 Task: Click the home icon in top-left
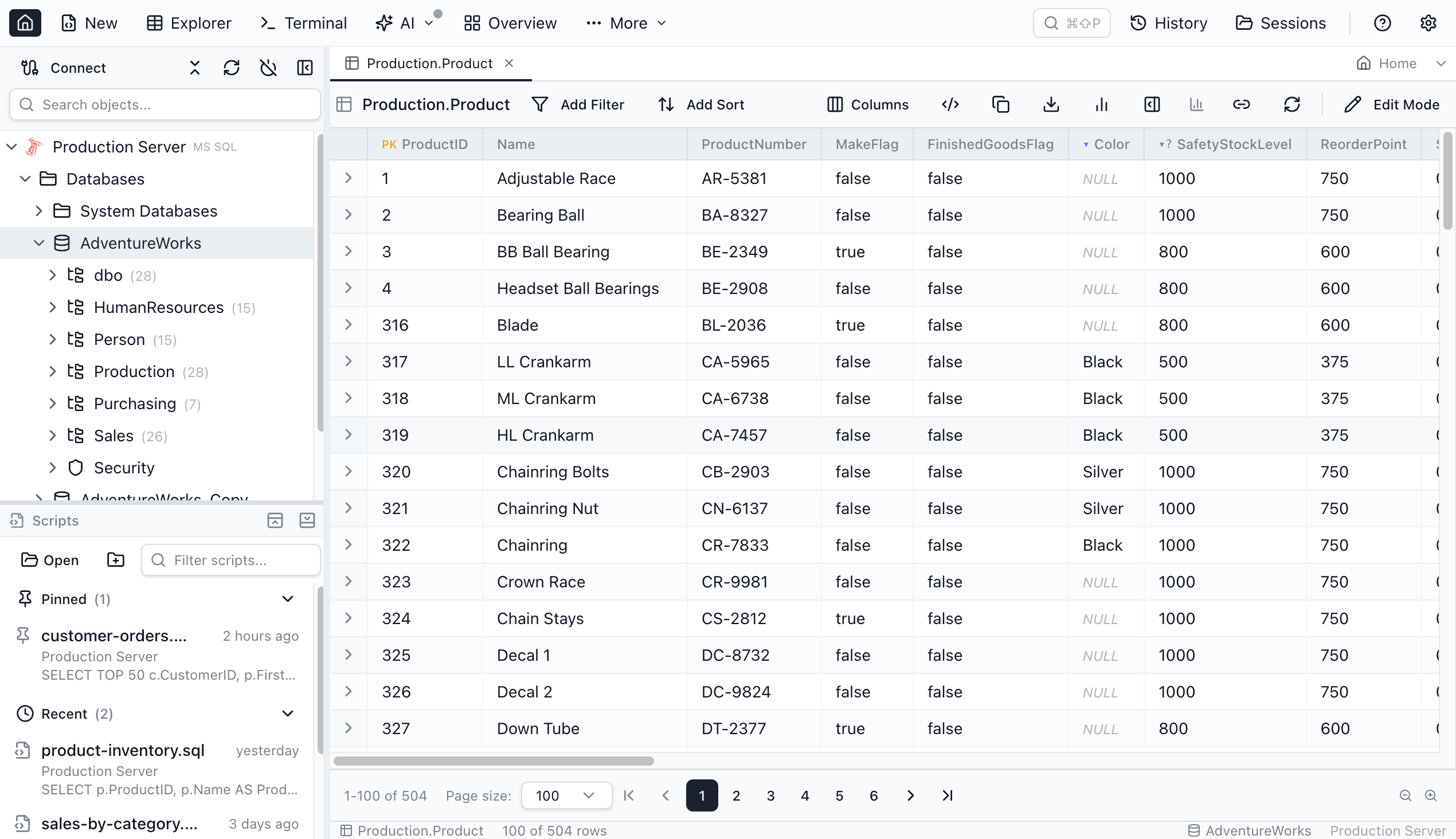25,23
